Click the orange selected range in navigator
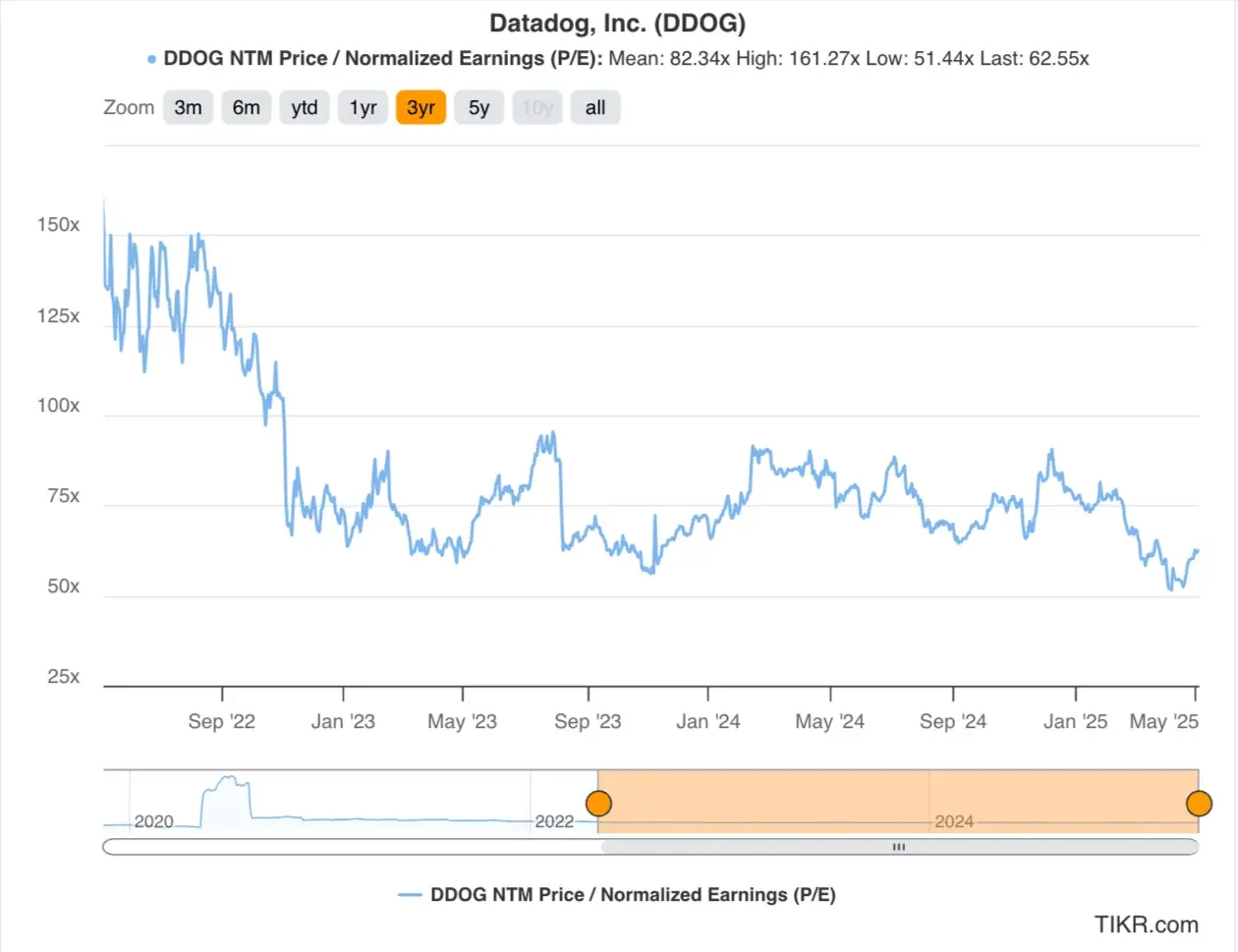This screenshot has height=952, width=1238. pos(898,802)
